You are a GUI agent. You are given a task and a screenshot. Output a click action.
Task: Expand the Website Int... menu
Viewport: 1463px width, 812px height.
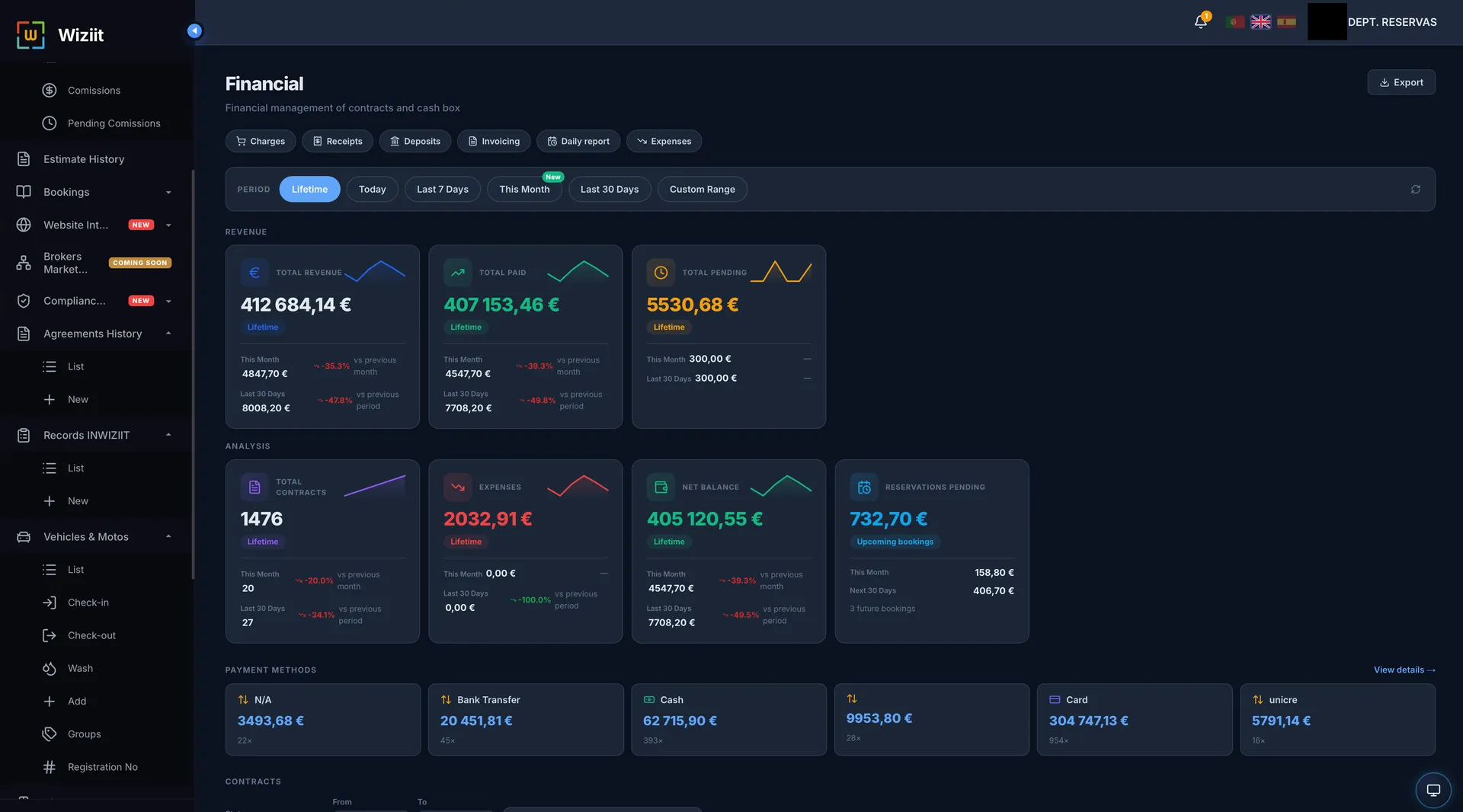pyautogui.click(x=94, y=225)
